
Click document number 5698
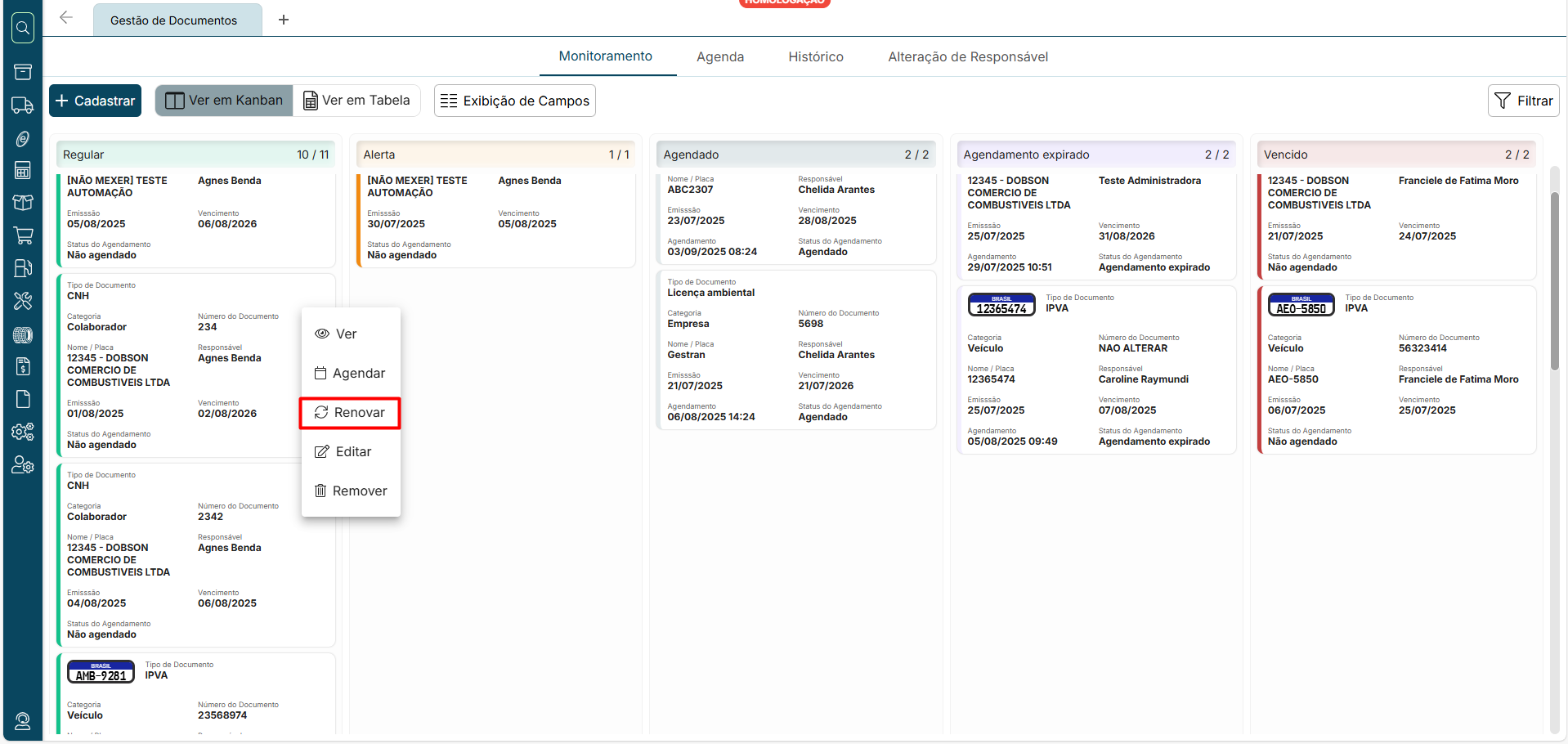tap(811, 324)
